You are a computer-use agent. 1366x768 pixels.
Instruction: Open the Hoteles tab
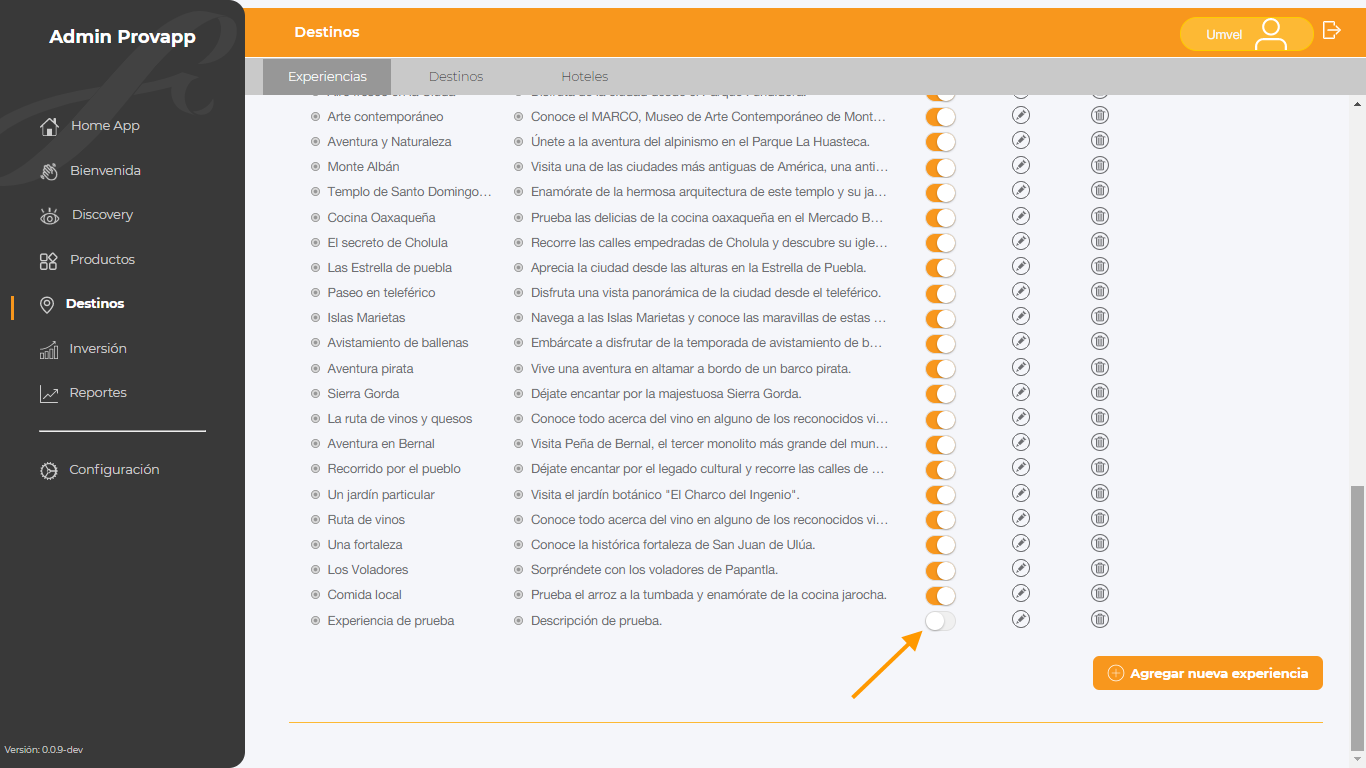point(585,77)
